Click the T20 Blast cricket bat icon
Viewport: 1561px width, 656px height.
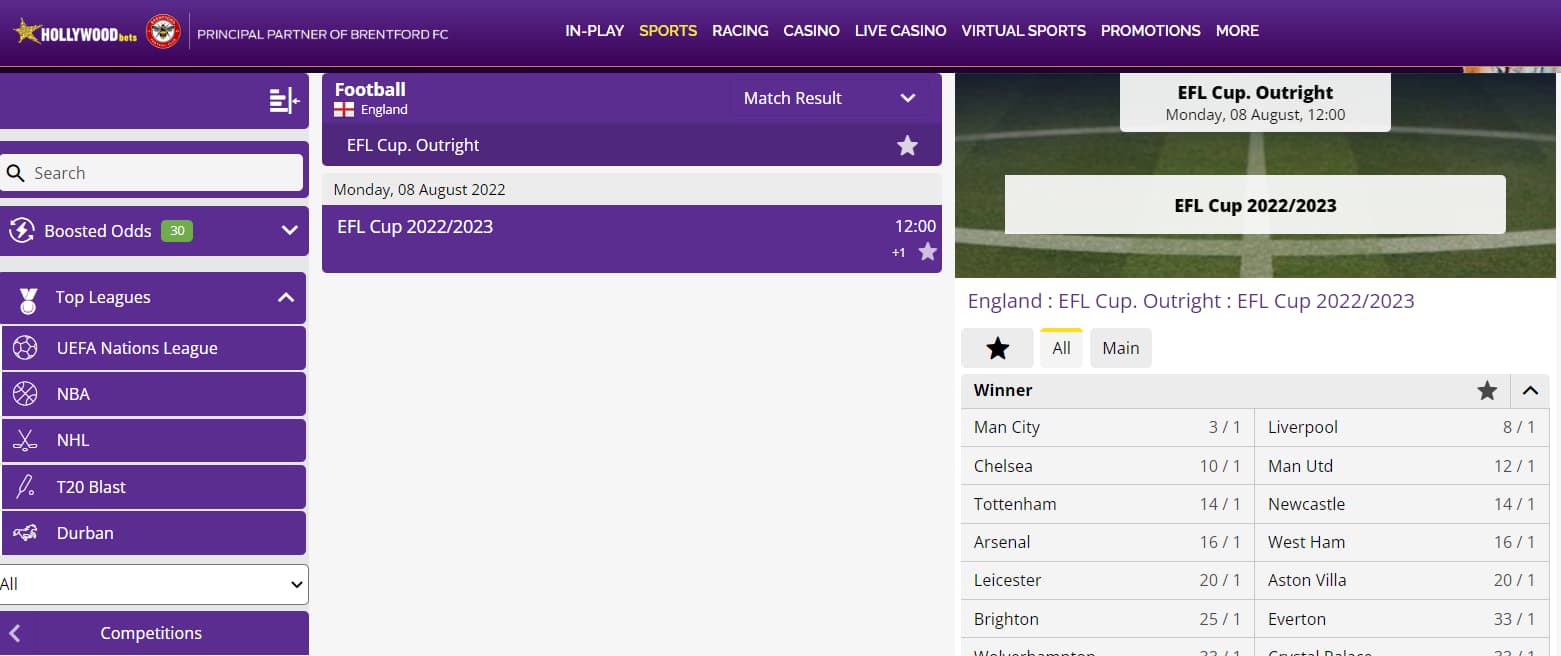[x=25, y=487]
